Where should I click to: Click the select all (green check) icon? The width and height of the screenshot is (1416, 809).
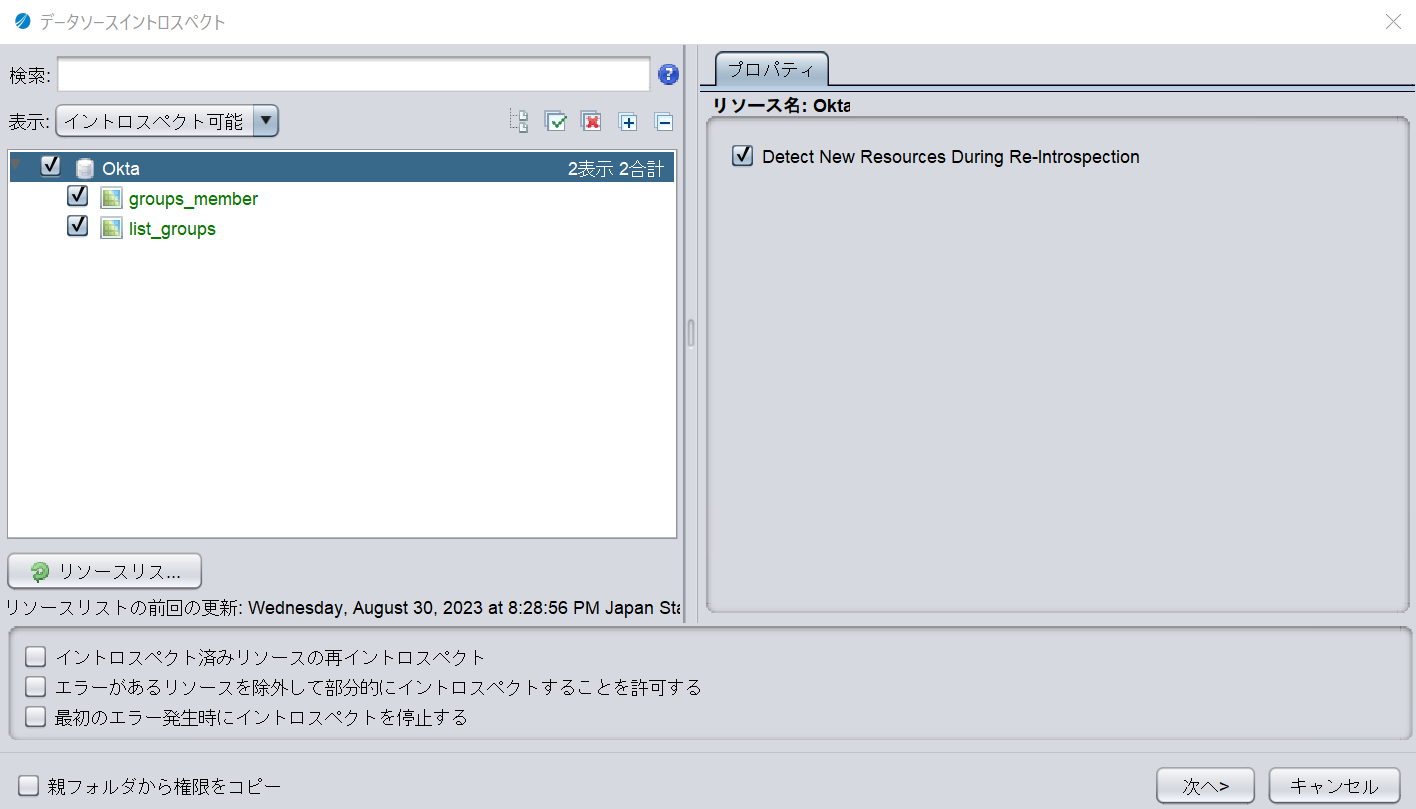click(x=556, y=122)
